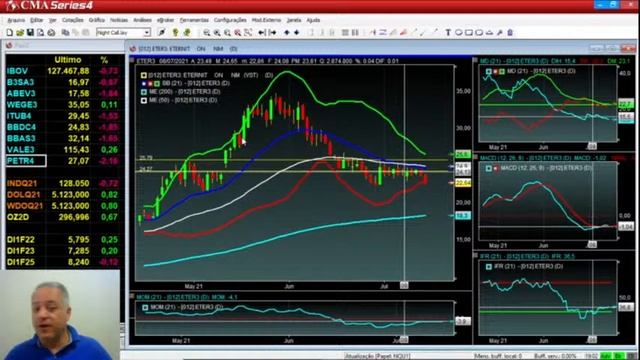Open the Night Call.lay layout dropdown
Screen dimensions: 640x360
coord(147,33)
